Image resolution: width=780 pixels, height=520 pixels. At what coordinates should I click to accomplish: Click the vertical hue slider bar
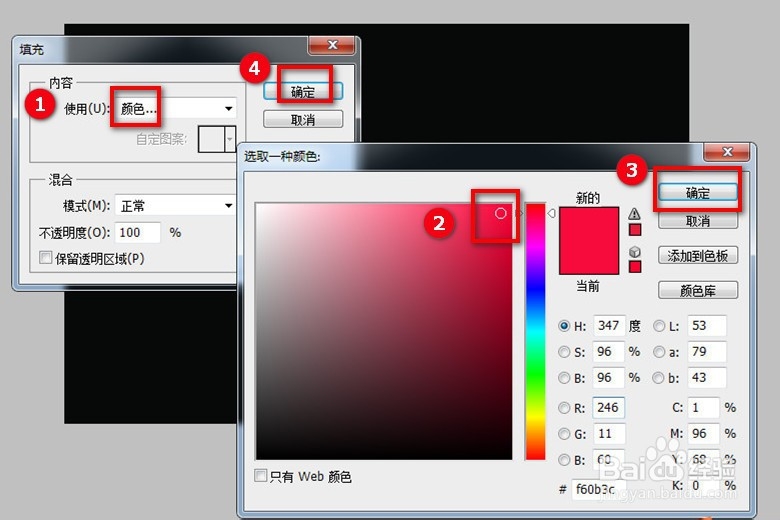point(535,331)
